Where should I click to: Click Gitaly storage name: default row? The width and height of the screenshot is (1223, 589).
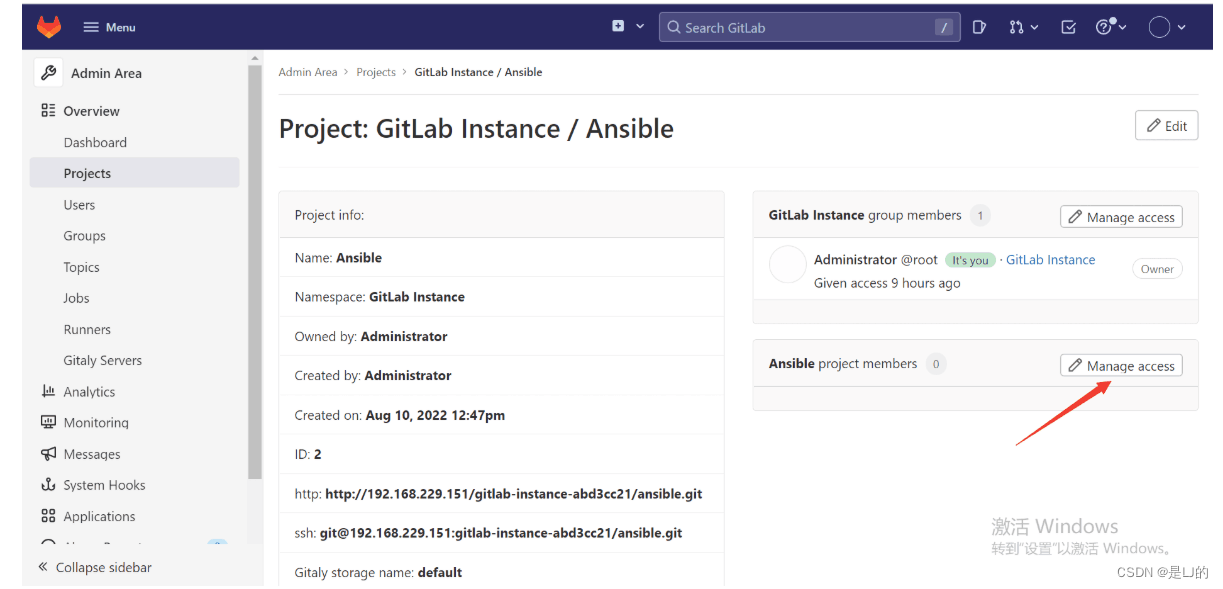pos(501,572)
